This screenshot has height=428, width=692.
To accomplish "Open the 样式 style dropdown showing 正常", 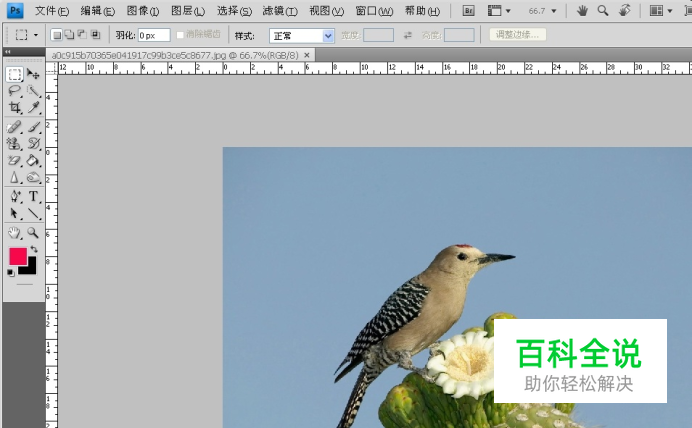I will [x=302, y=36].
